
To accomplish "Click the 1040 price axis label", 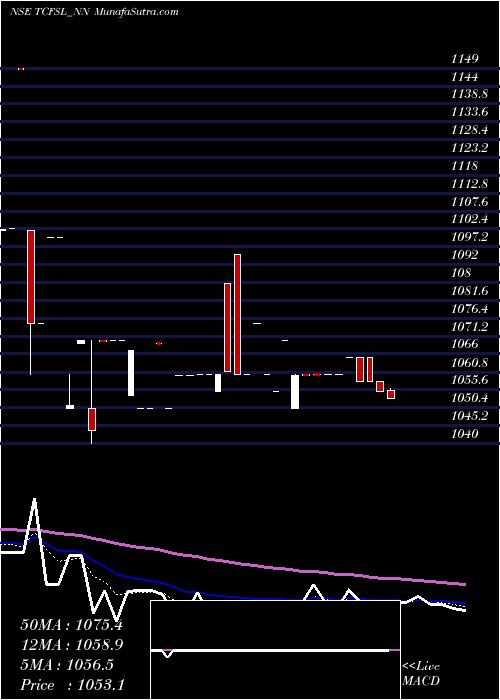I will coord(465,433).
